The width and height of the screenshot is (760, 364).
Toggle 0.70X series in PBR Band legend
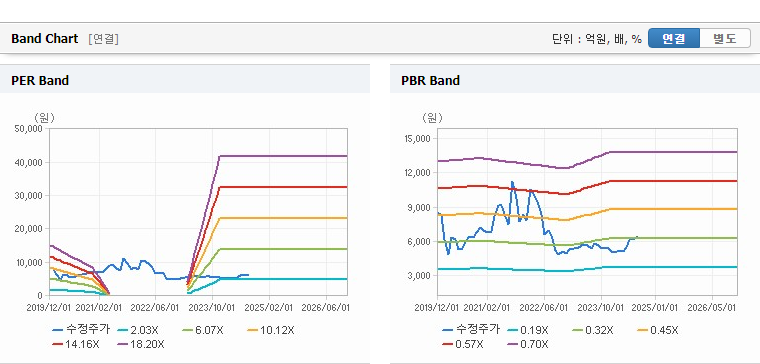click(527, 344)
